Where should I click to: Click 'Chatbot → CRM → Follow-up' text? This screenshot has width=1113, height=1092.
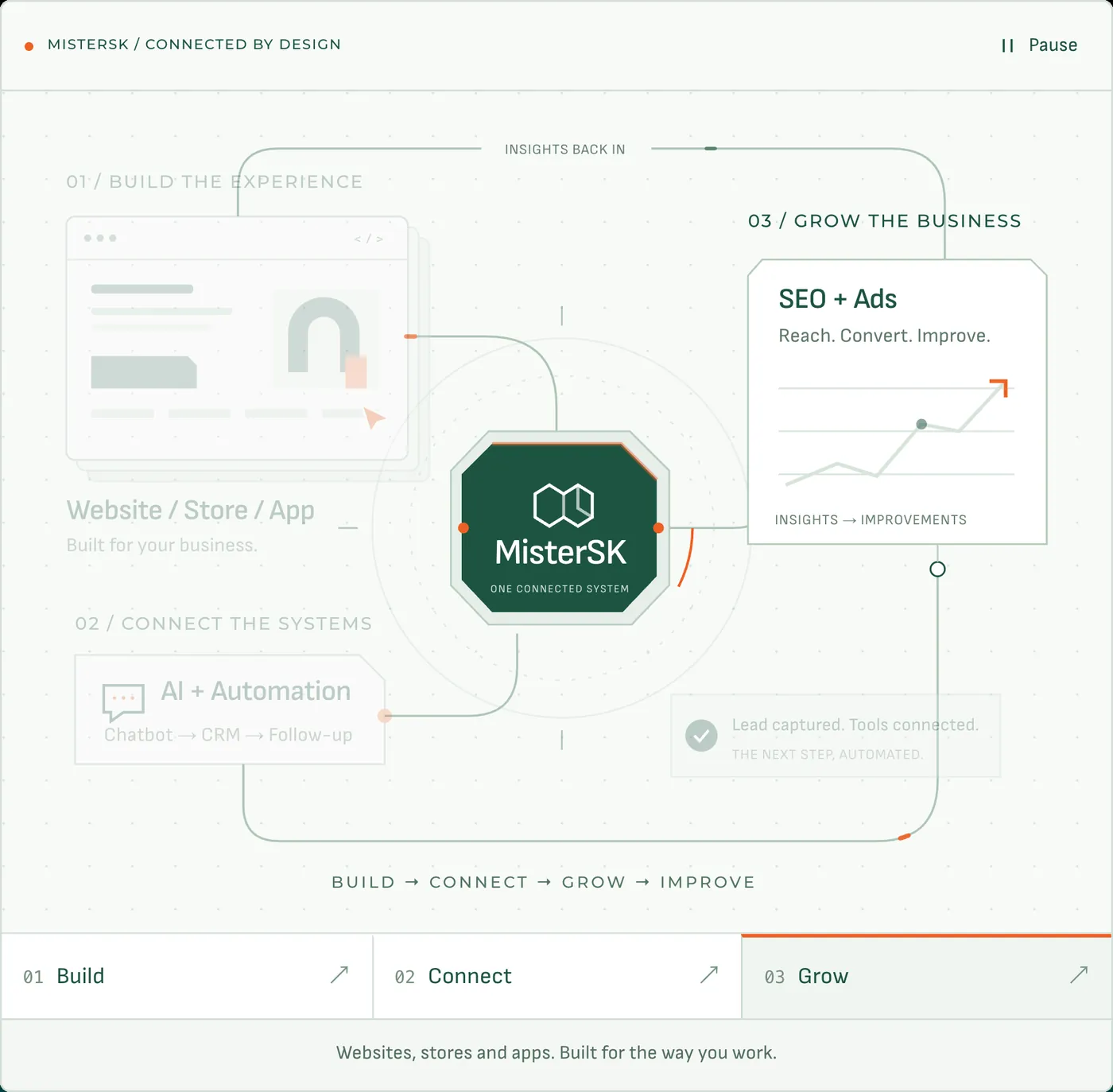point(228,735)
